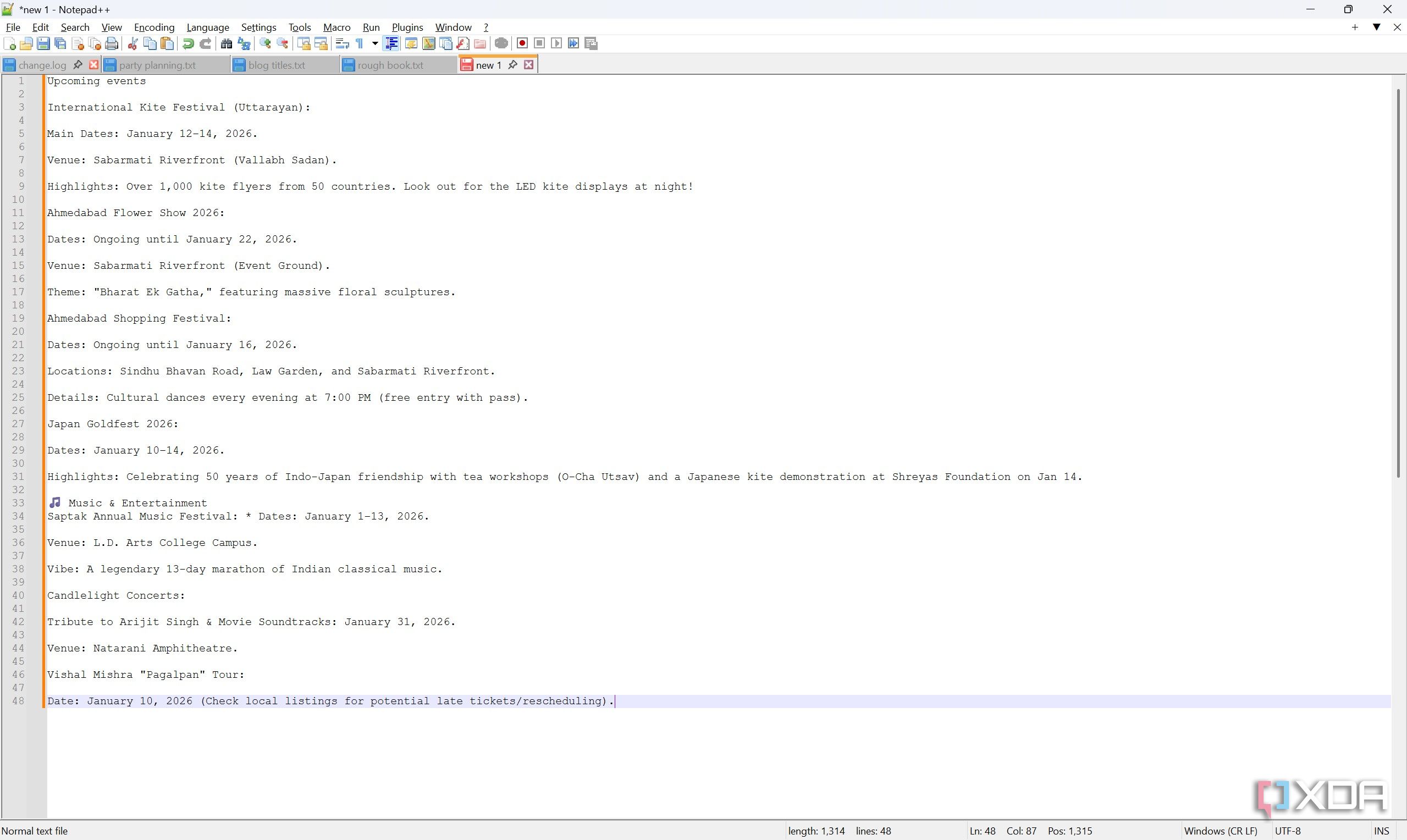Click the Open file folder icon

point(26,43)
